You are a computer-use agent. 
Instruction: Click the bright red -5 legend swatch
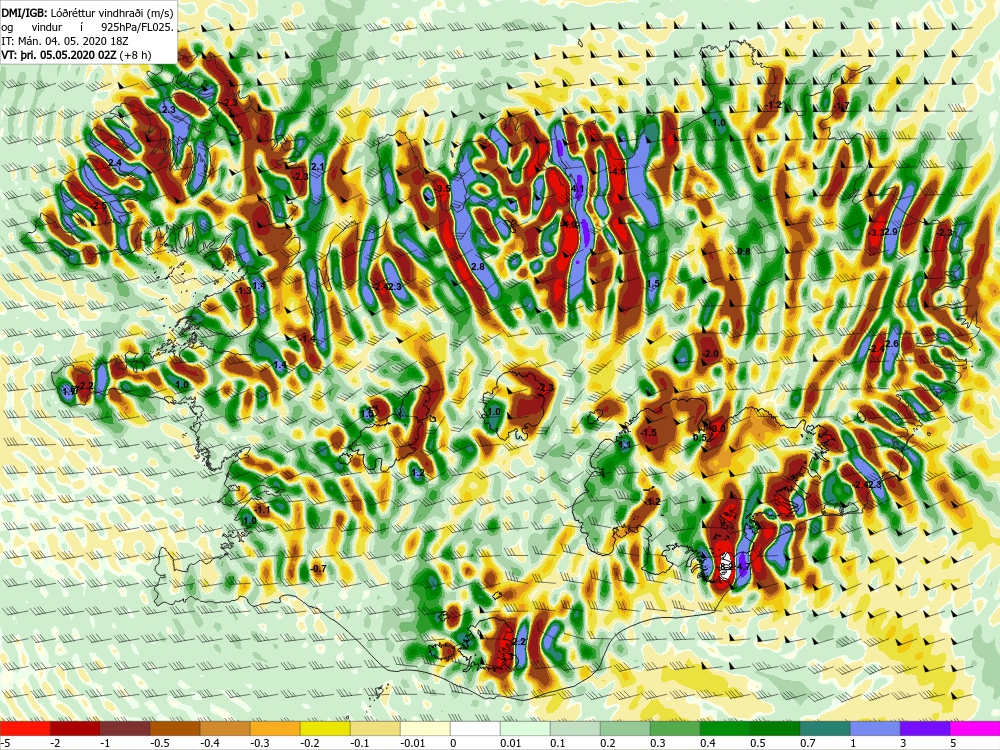point(25,728)
